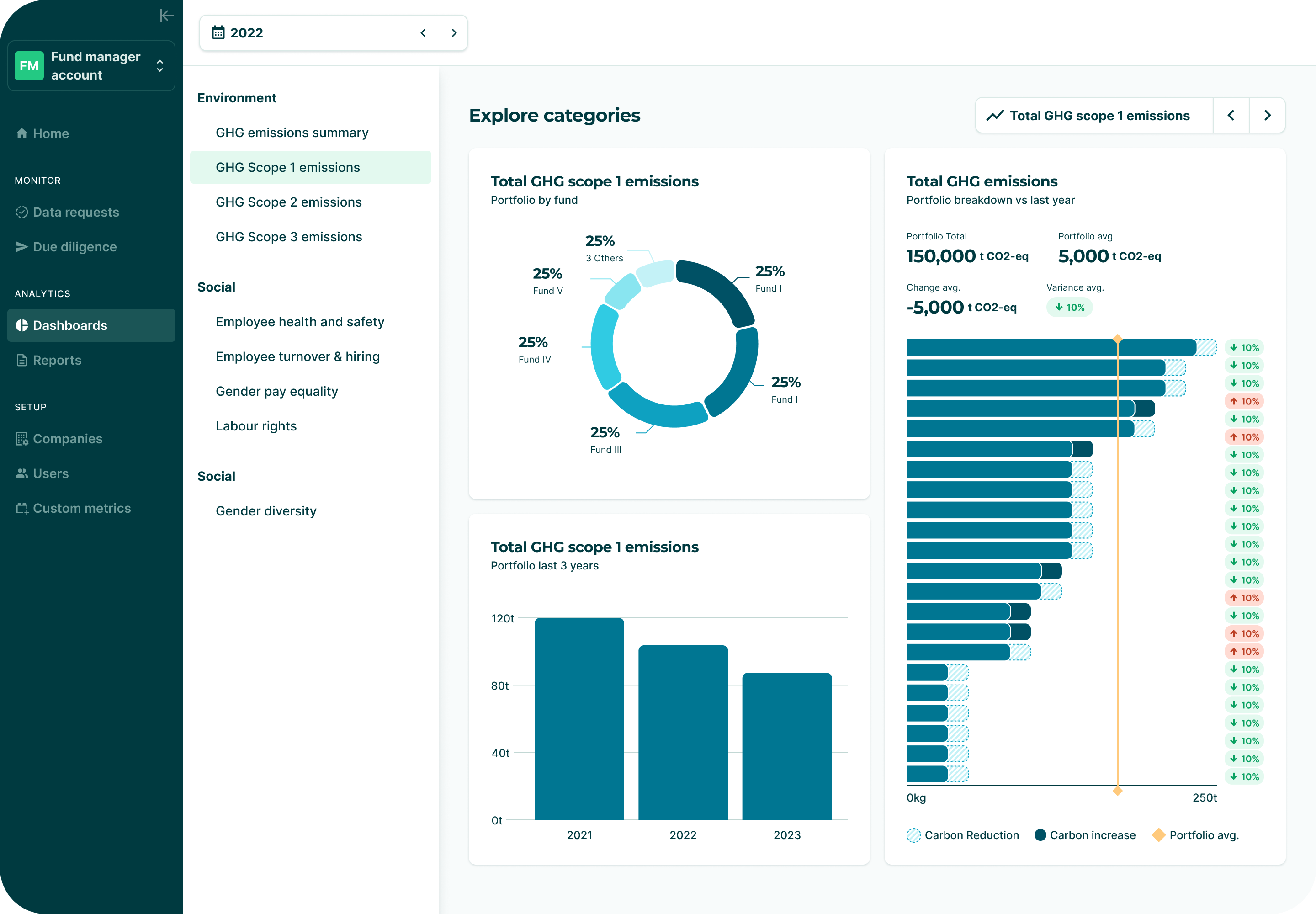
Task: Show previous category with left chevron
Action: tap(1231, 116)
